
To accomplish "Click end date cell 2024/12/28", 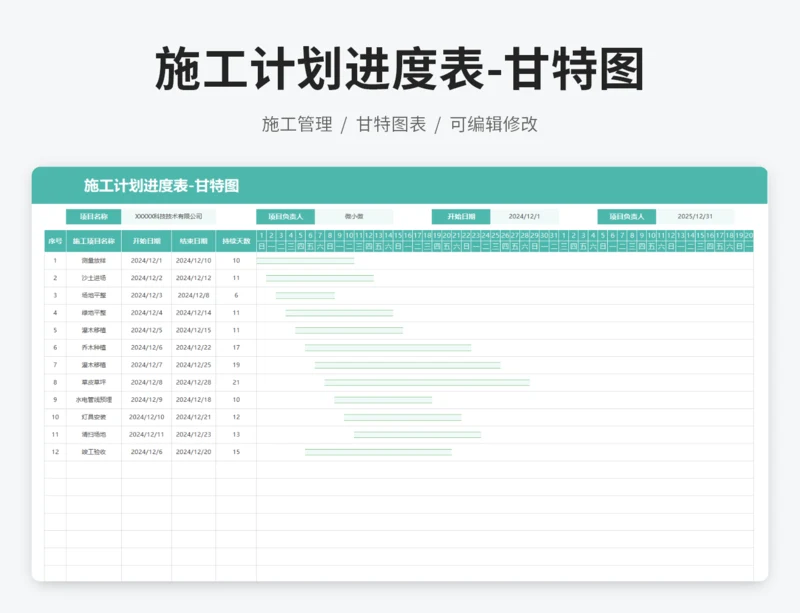I will [193, 382].
